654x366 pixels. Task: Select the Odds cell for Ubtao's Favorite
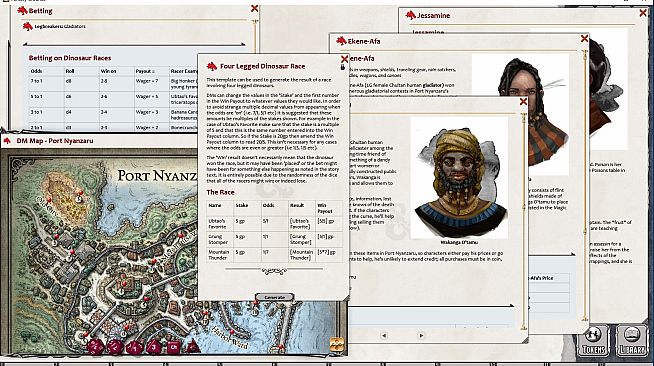pos(274,223)
